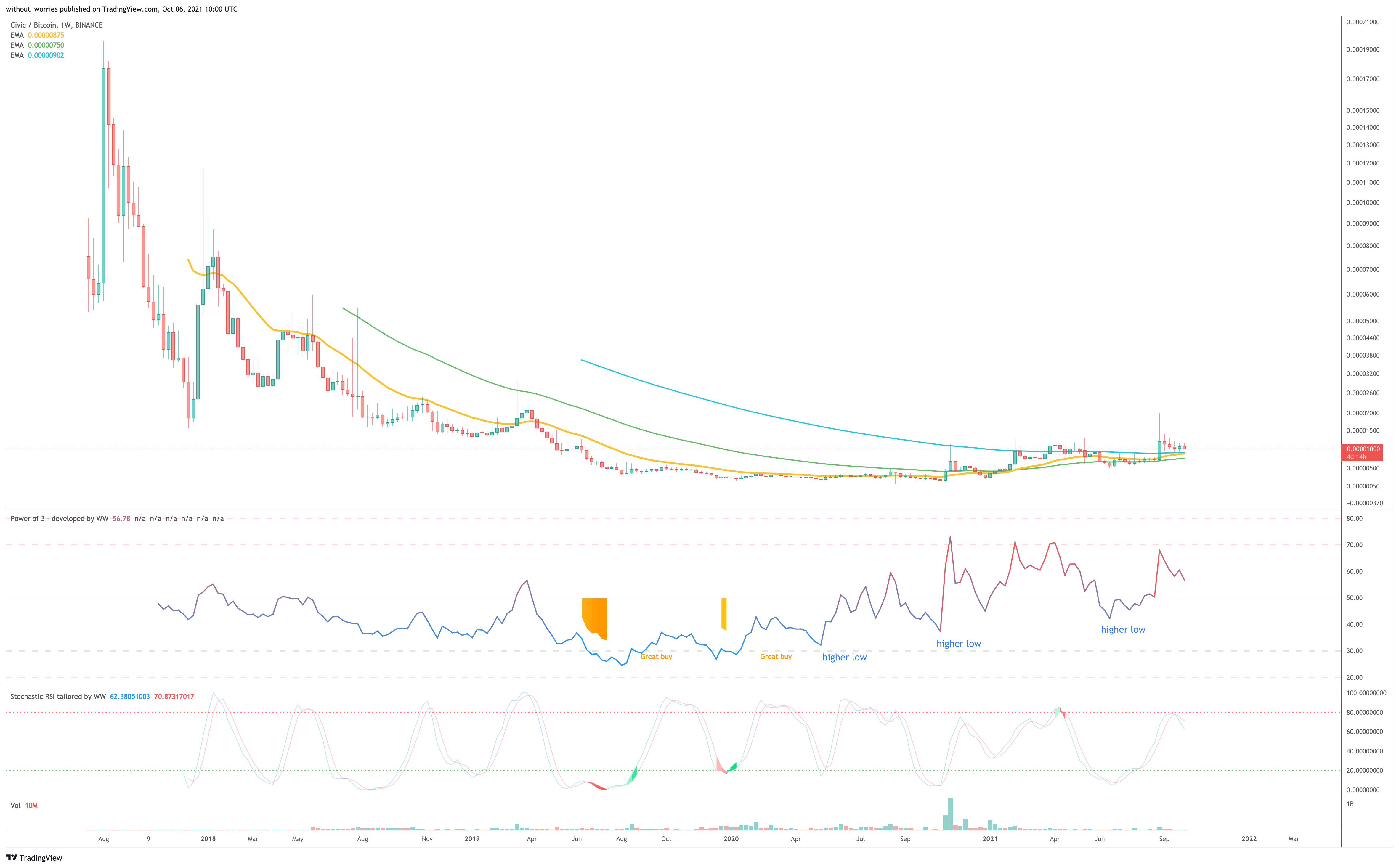This screenshot has width=1399, height=868.
Task: Click price axis label 0.00010000
Action: coord(1363,203)
